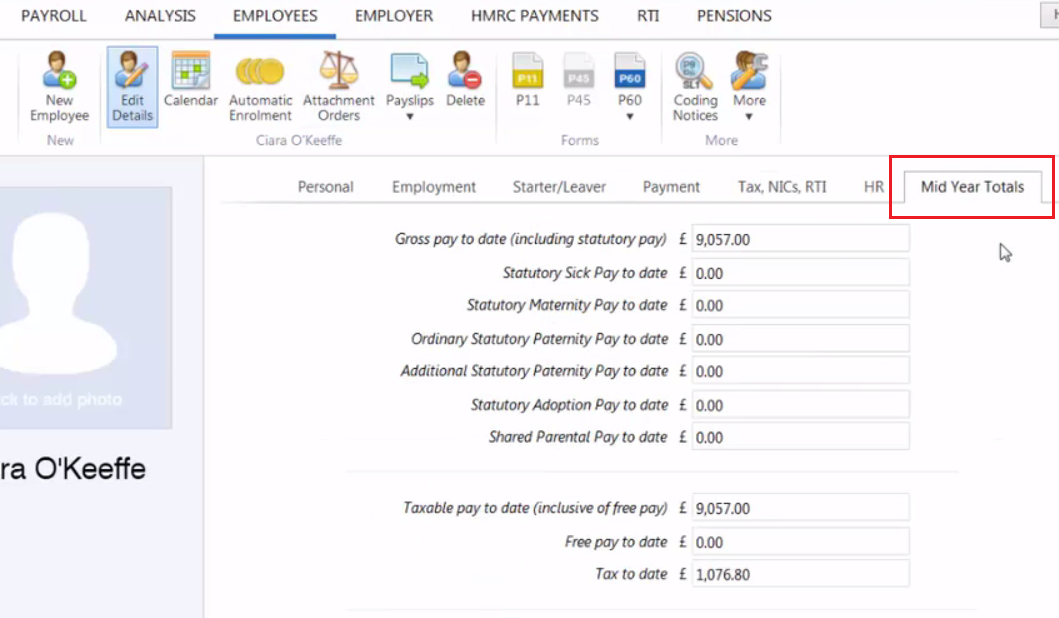Click the Statutory Adoption Pay to date field
Screen dimensions: 1059x618
(x=800, y=405)
